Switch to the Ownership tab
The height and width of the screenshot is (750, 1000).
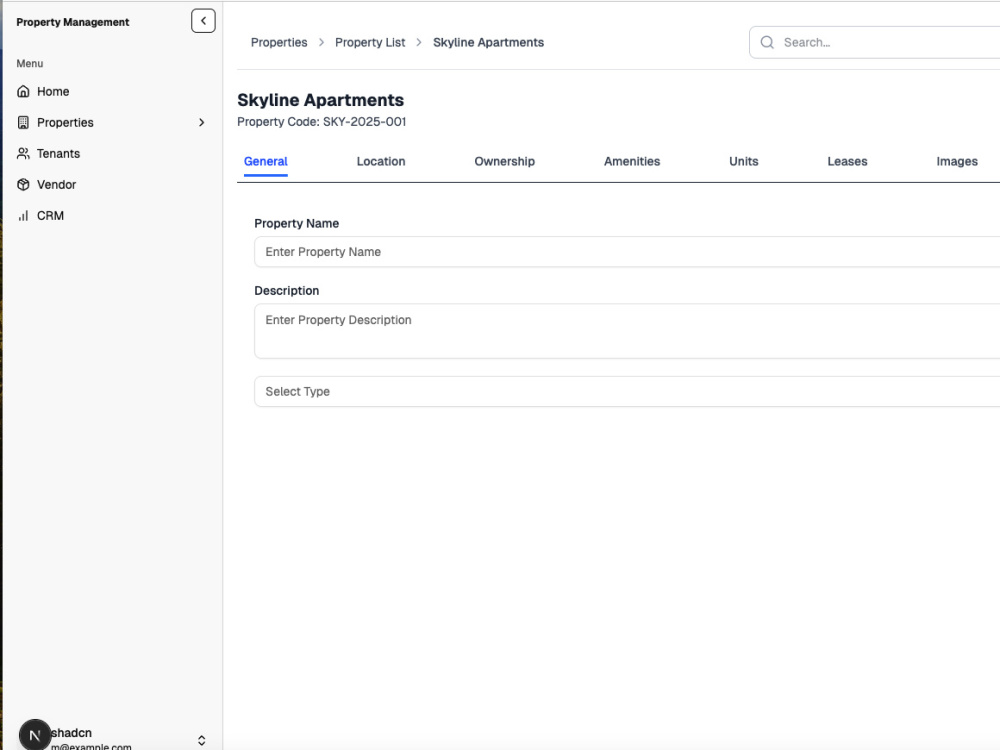tap(504, 161)
